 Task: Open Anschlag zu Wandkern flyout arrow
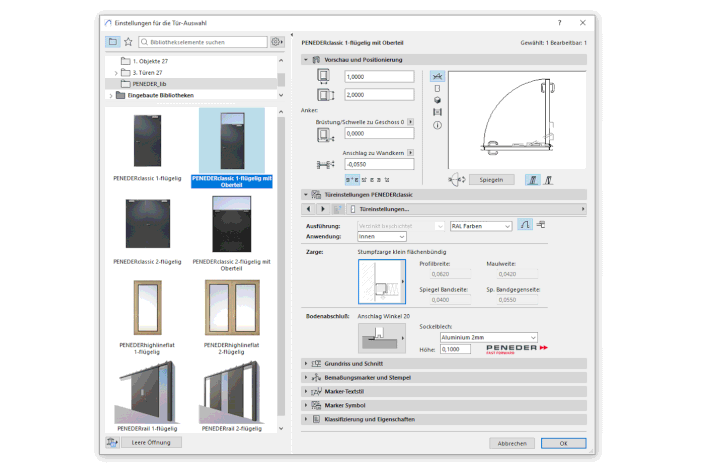[x=411, y=153]
